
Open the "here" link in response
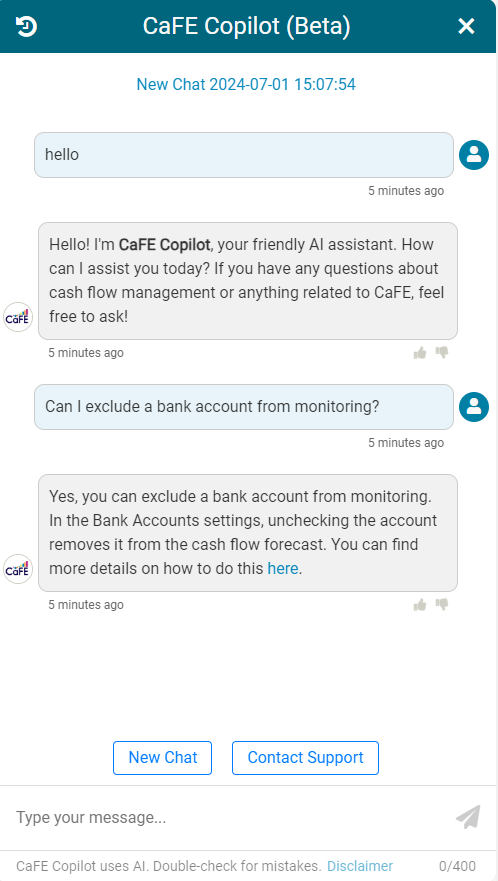tap(283, 569)
